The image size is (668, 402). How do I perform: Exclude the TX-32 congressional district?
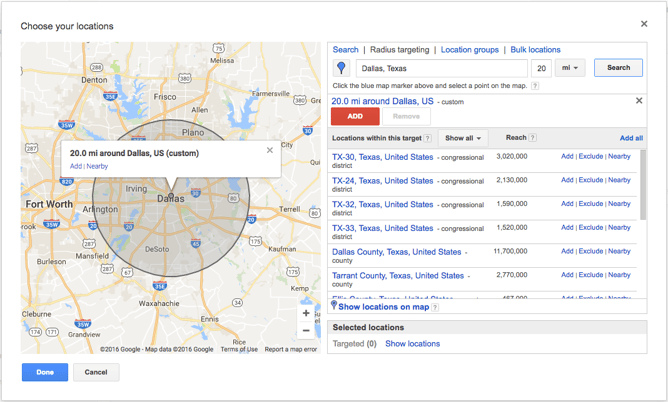pyautogui.click(x=591, y=204)
